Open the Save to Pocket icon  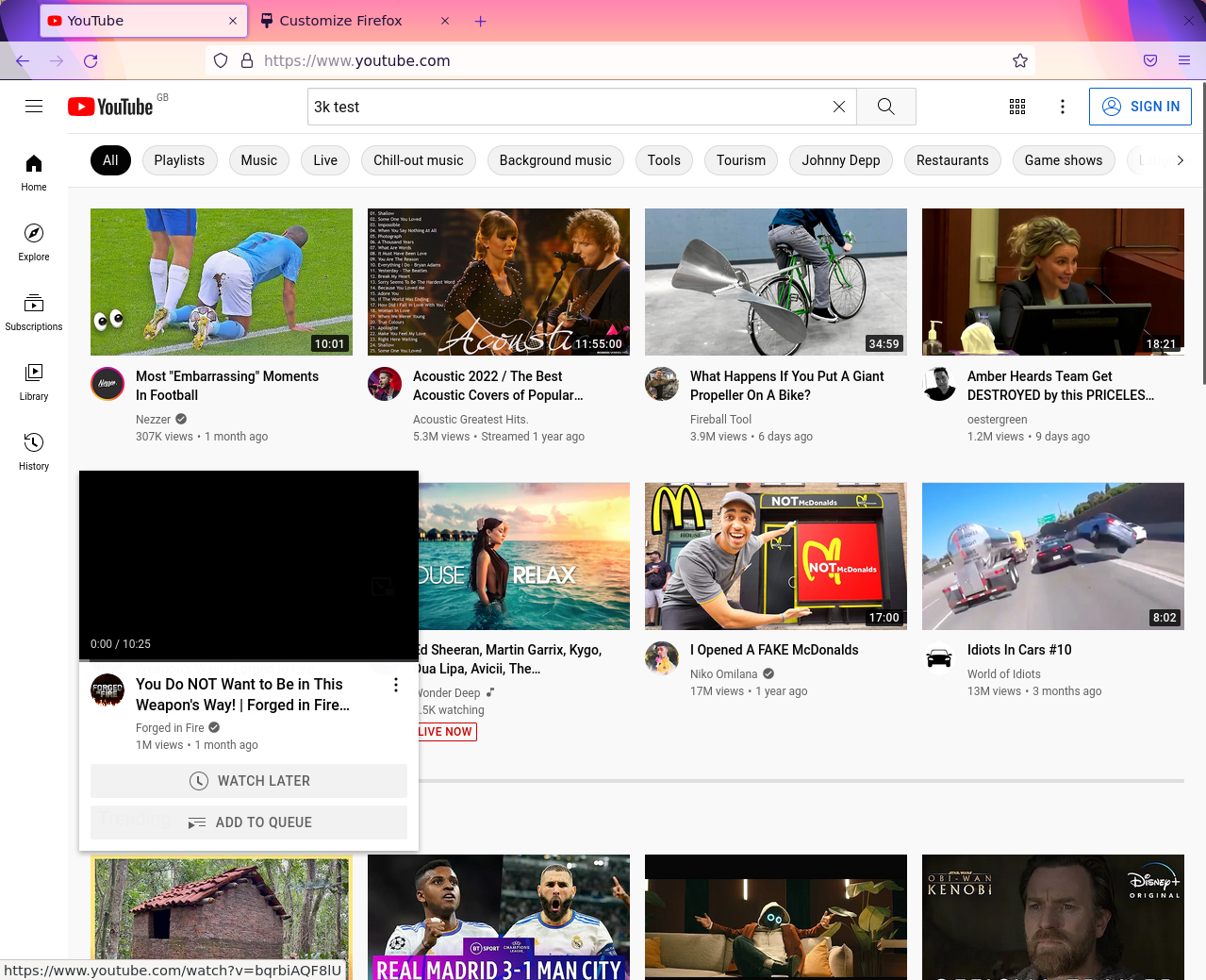point(1150,60)
